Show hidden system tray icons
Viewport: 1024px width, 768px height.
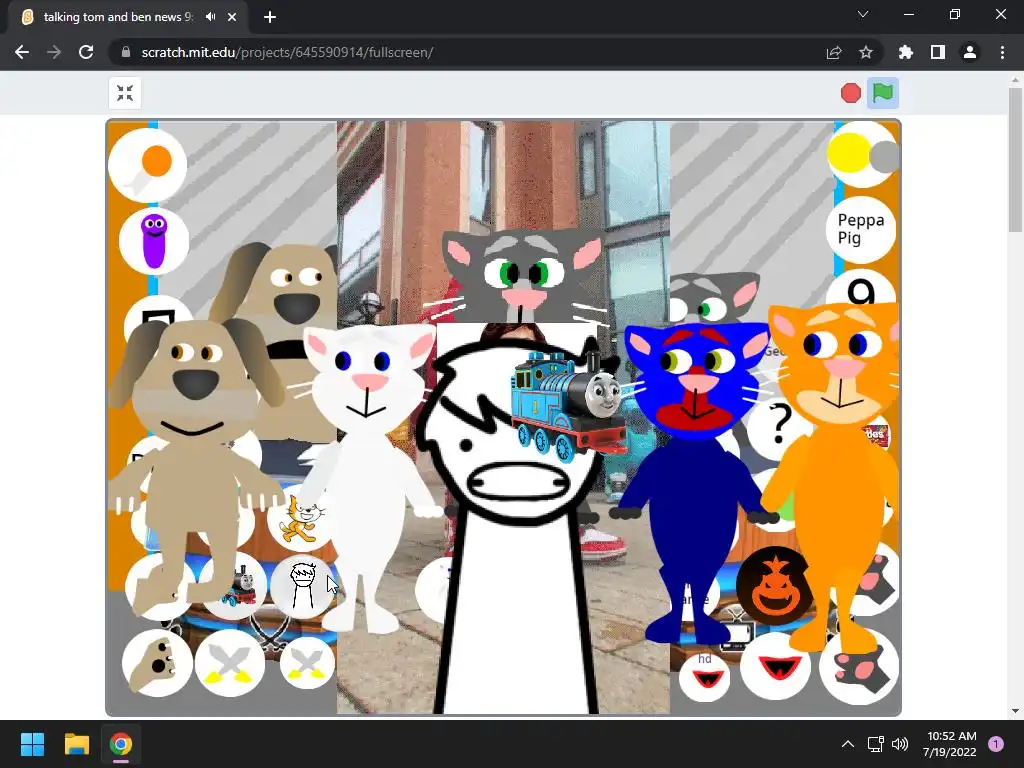click(847, 744)
